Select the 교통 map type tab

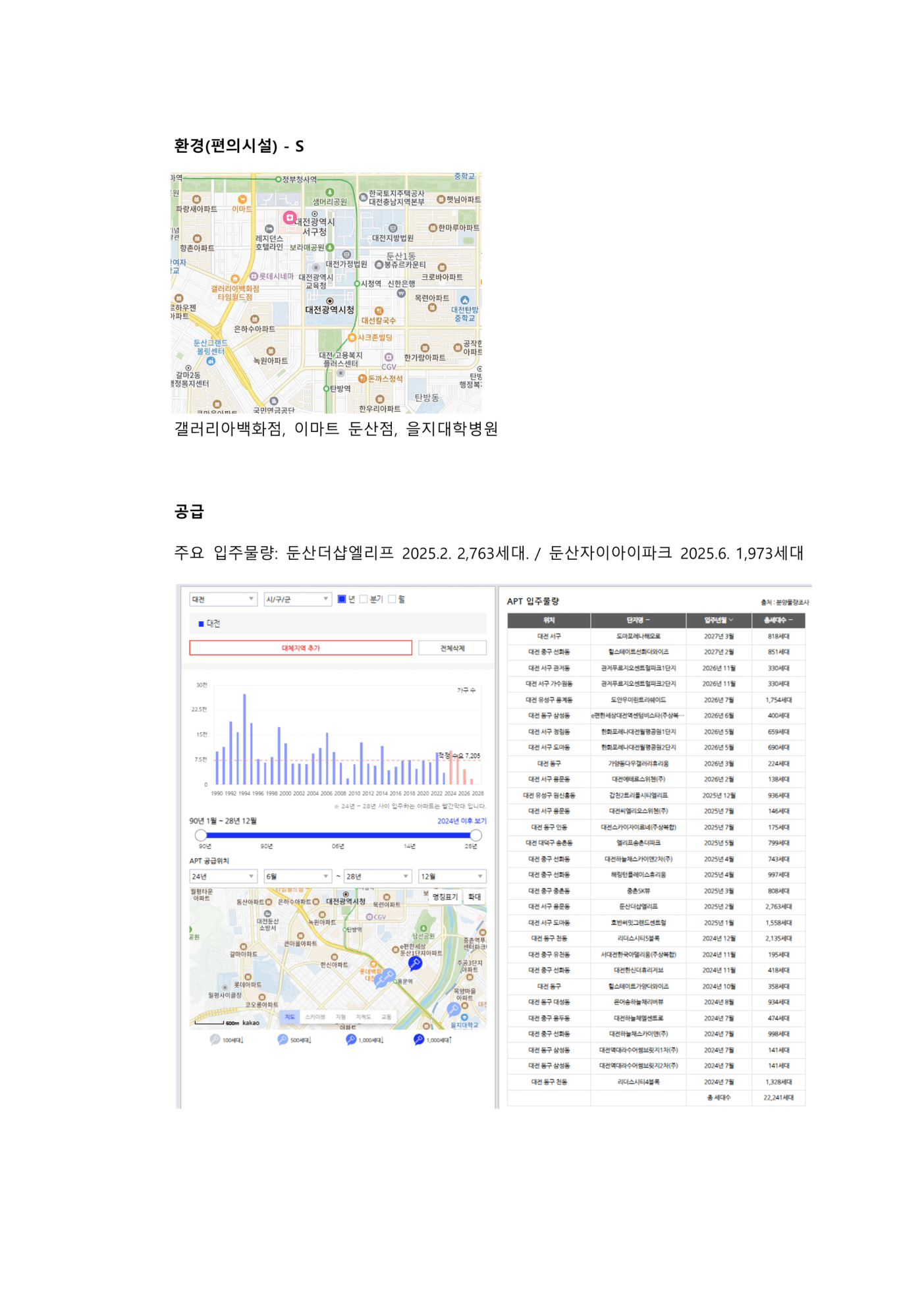[386, 1017]
